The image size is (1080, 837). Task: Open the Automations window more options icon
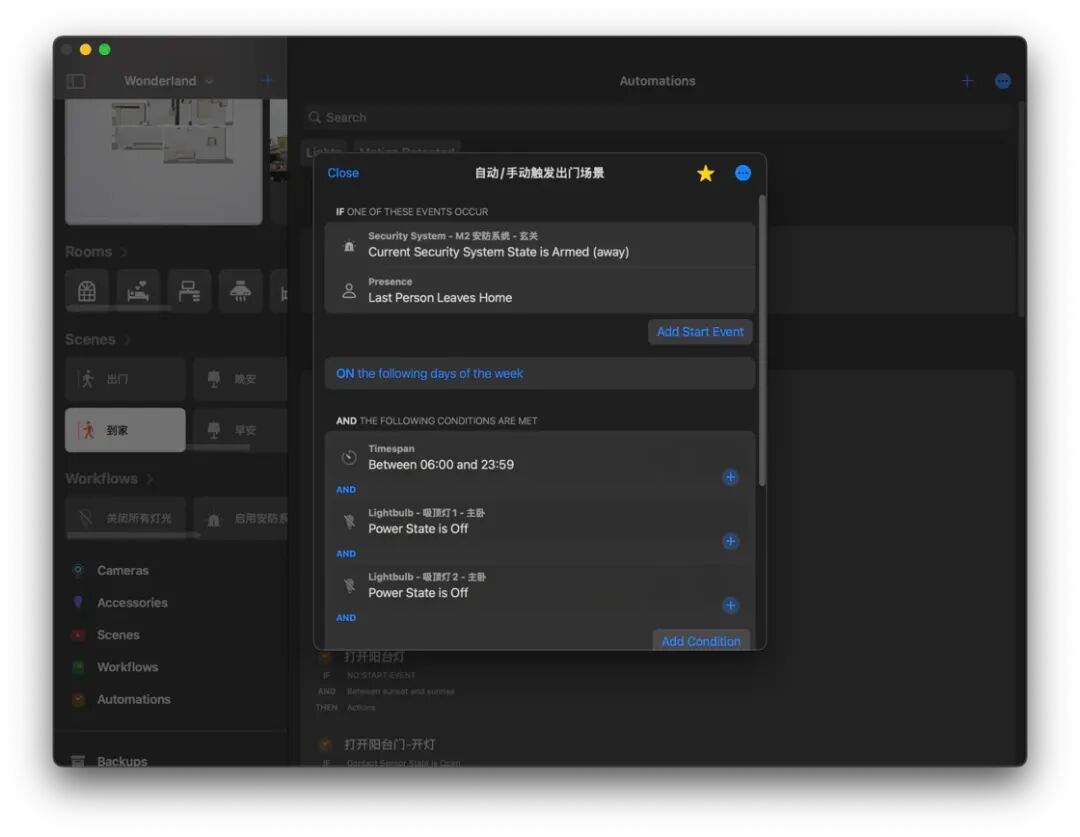(1003, 81)
